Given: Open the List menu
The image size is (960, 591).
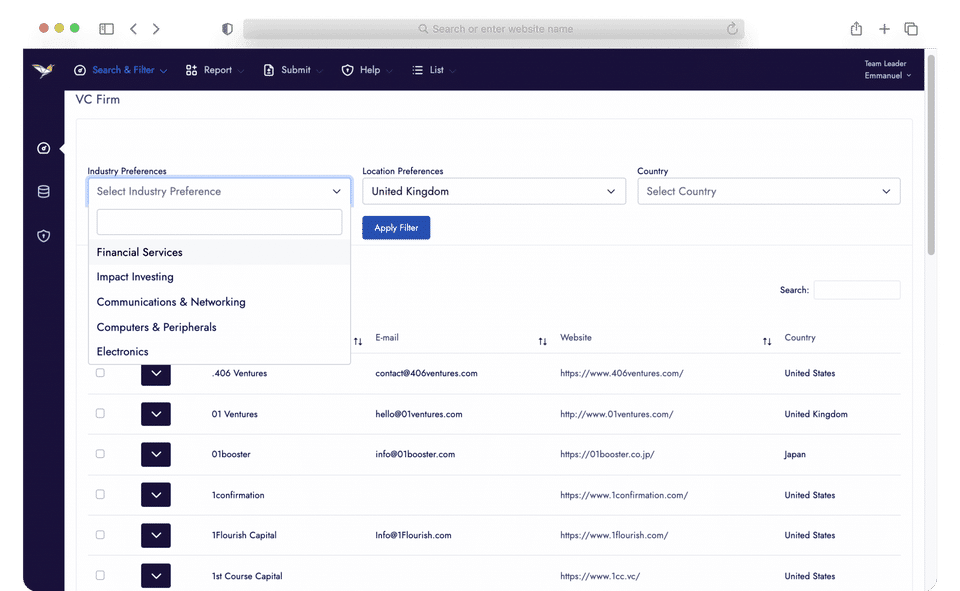Looking at the screenshot, I should [x=434, y=70].
